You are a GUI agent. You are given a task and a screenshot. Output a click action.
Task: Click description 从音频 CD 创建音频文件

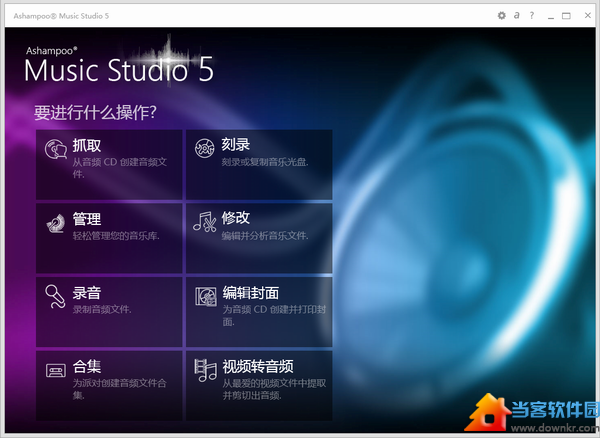tap(120, 168)
